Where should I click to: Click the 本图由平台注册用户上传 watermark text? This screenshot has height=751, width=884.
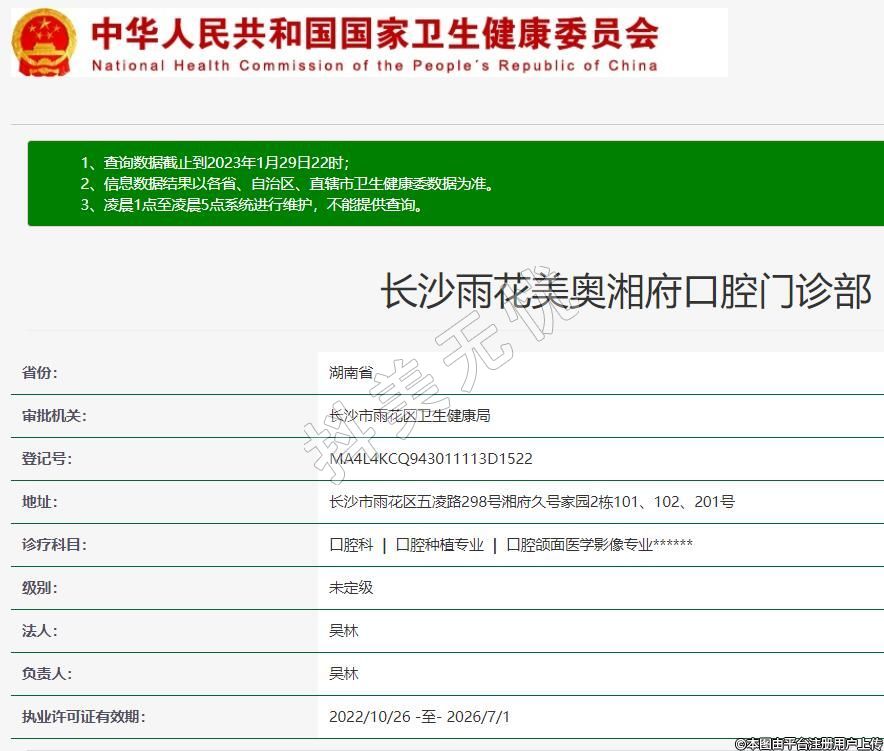click(x=808, y=744)
